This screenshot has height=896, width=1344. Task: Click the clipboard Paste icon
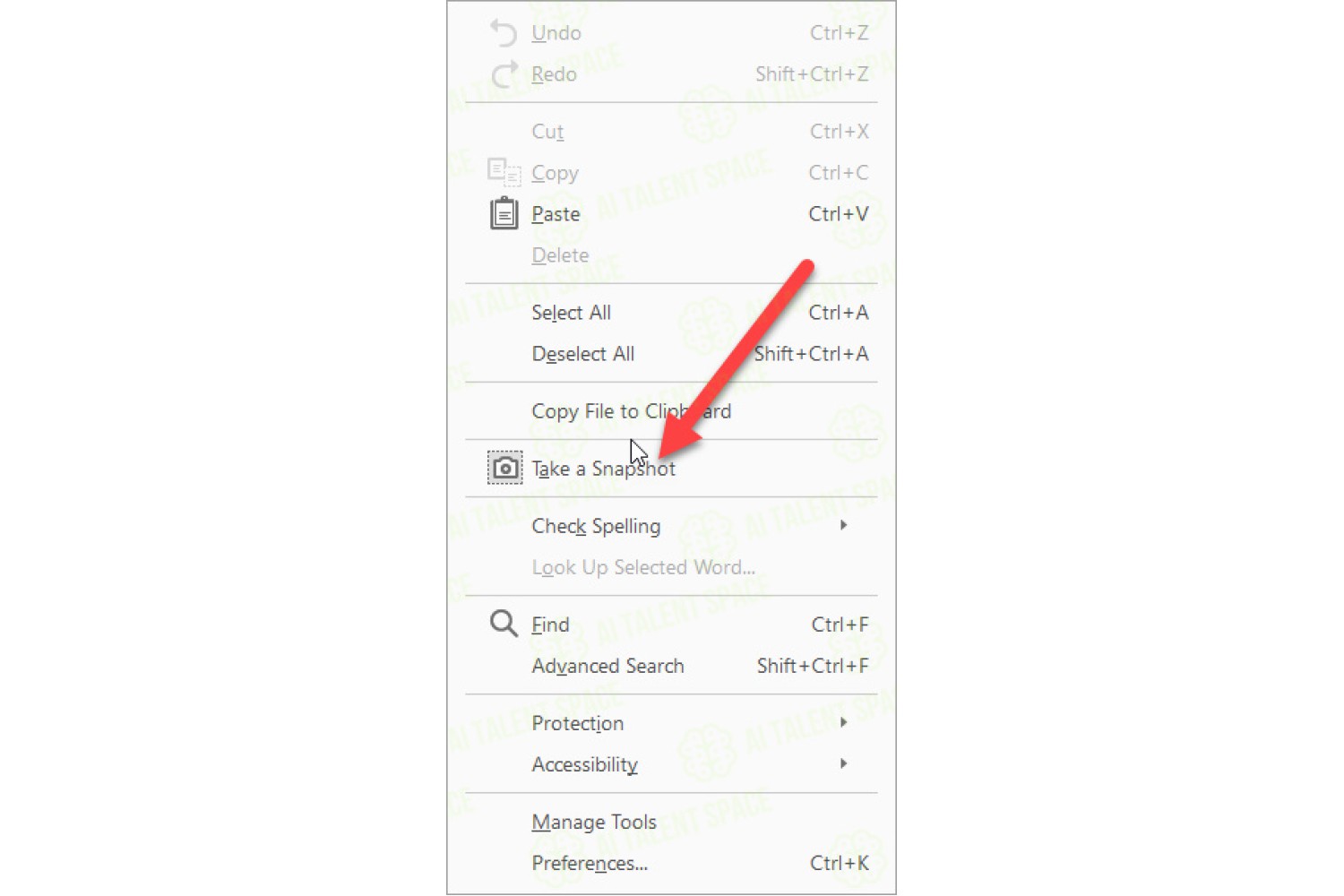click(504, 213)
